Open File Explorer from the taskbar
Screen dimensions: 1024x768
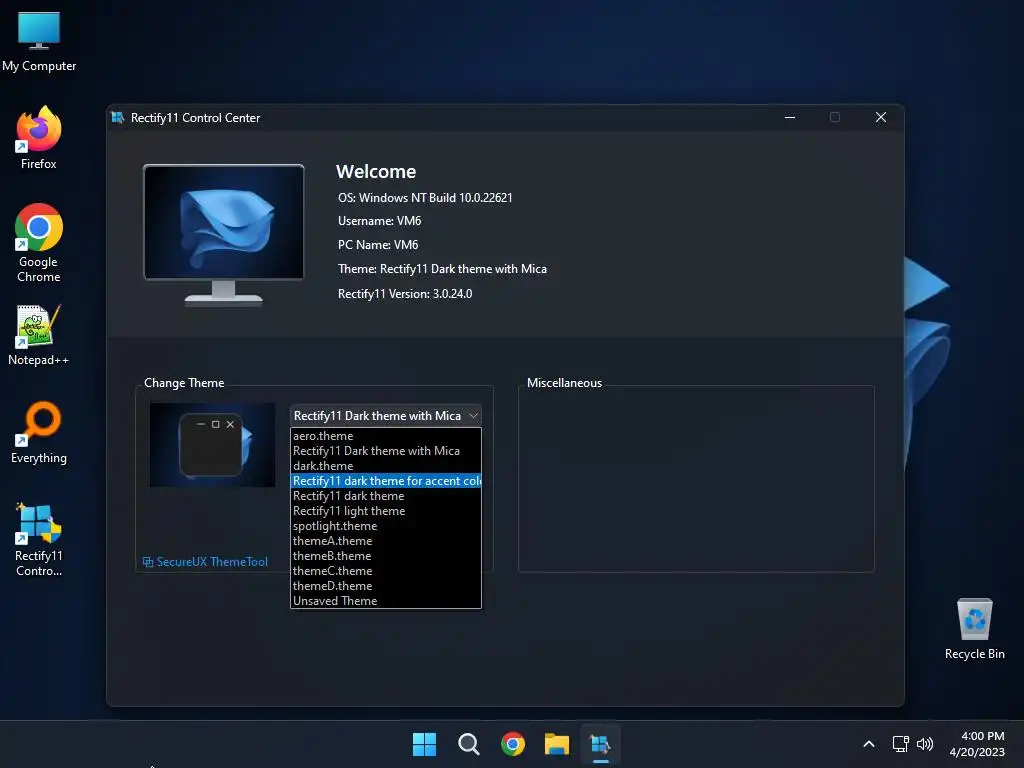tap(556, 744)
